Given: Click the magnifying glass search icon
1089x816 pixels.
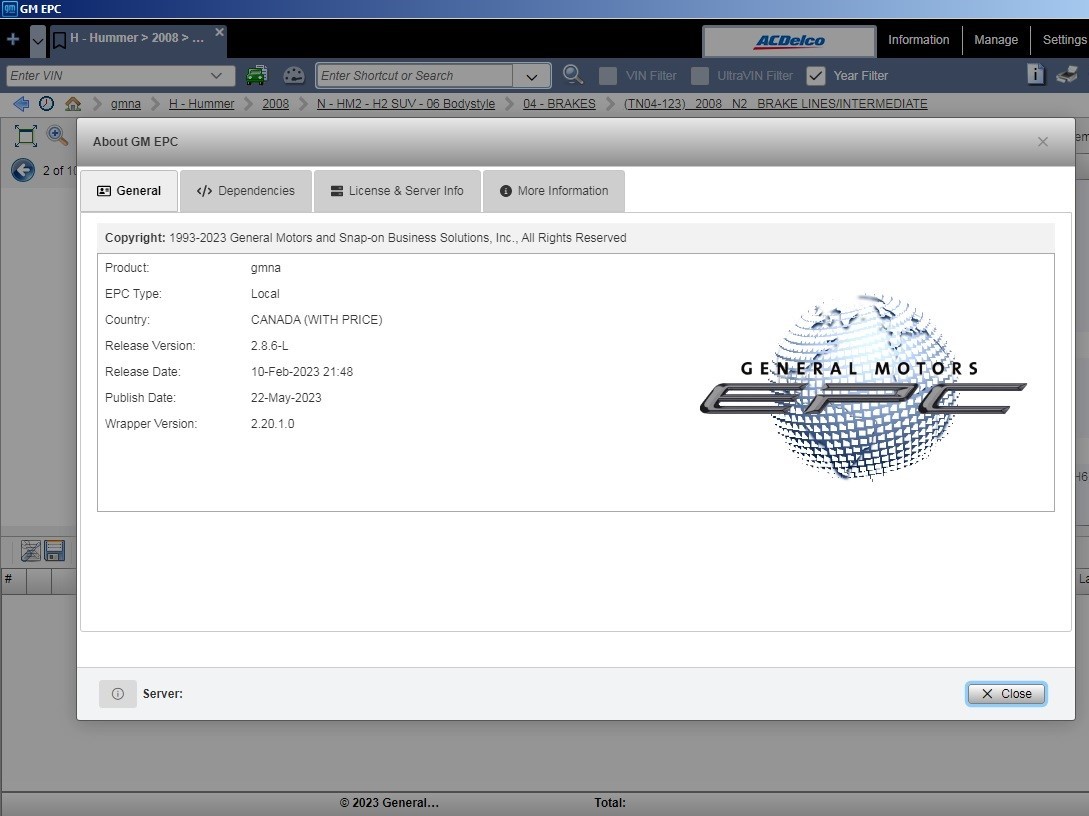Looking at the screenshot, I should coord(573,74).
